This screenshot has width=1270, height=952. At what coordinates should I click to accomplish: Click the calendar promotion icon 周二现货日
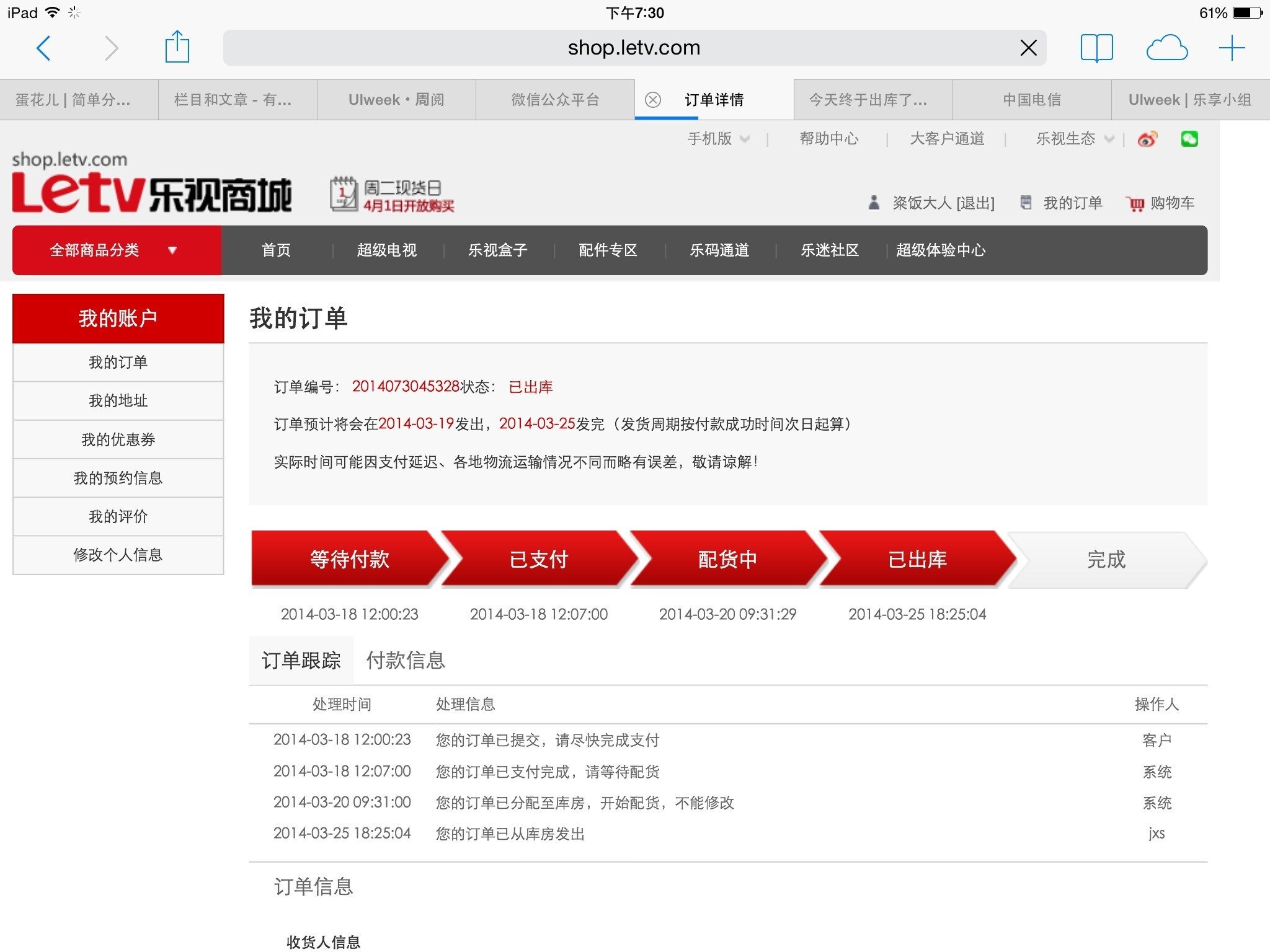(343, 195)
